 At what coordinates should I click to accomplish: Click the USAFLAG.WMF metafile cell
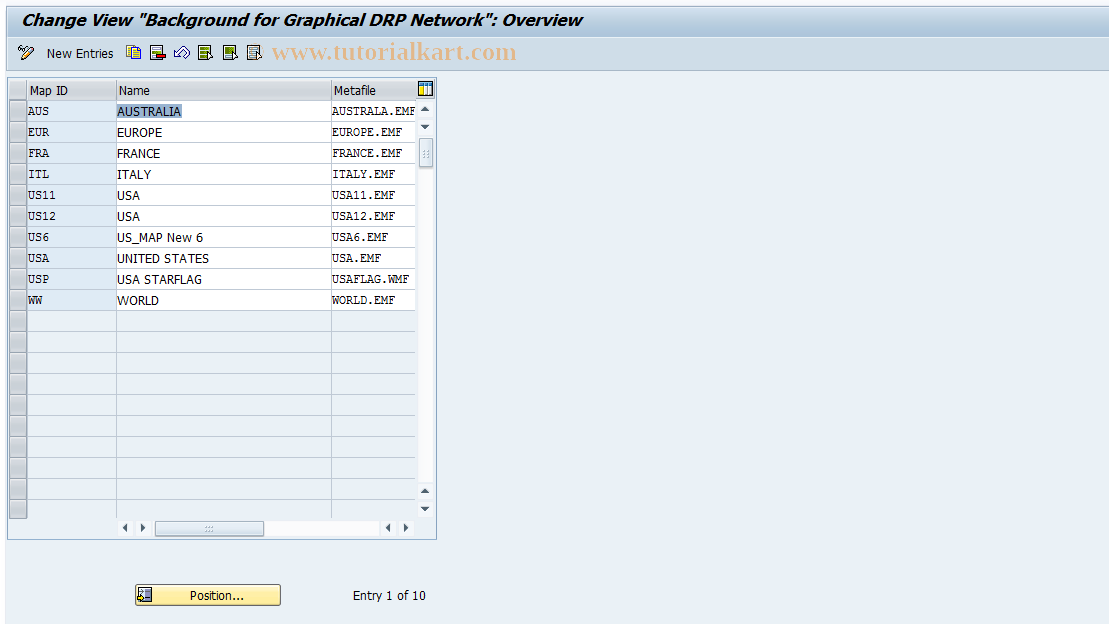click(x=373, y=279)
